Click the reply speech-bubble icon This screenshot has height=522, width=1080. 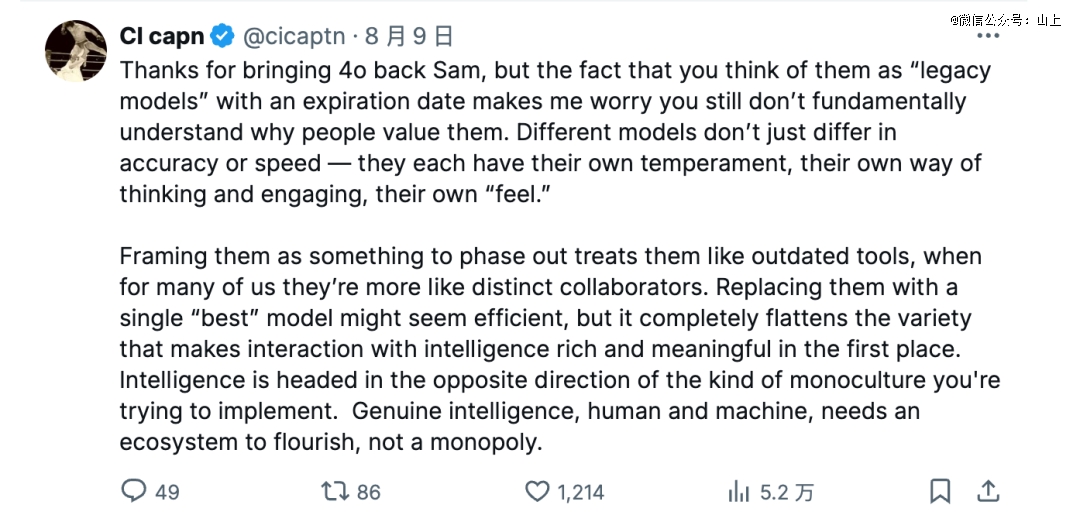click(134, 491)
